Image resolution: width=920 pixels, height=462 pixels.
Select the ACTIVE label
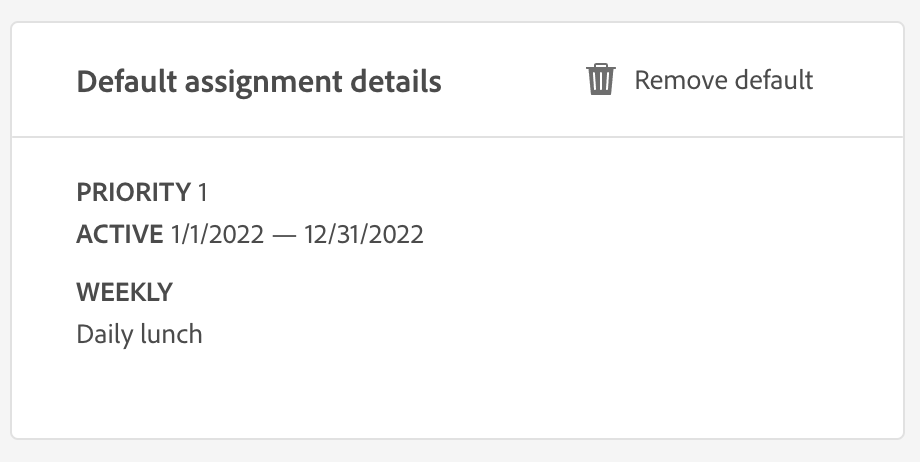click(119, 235)
